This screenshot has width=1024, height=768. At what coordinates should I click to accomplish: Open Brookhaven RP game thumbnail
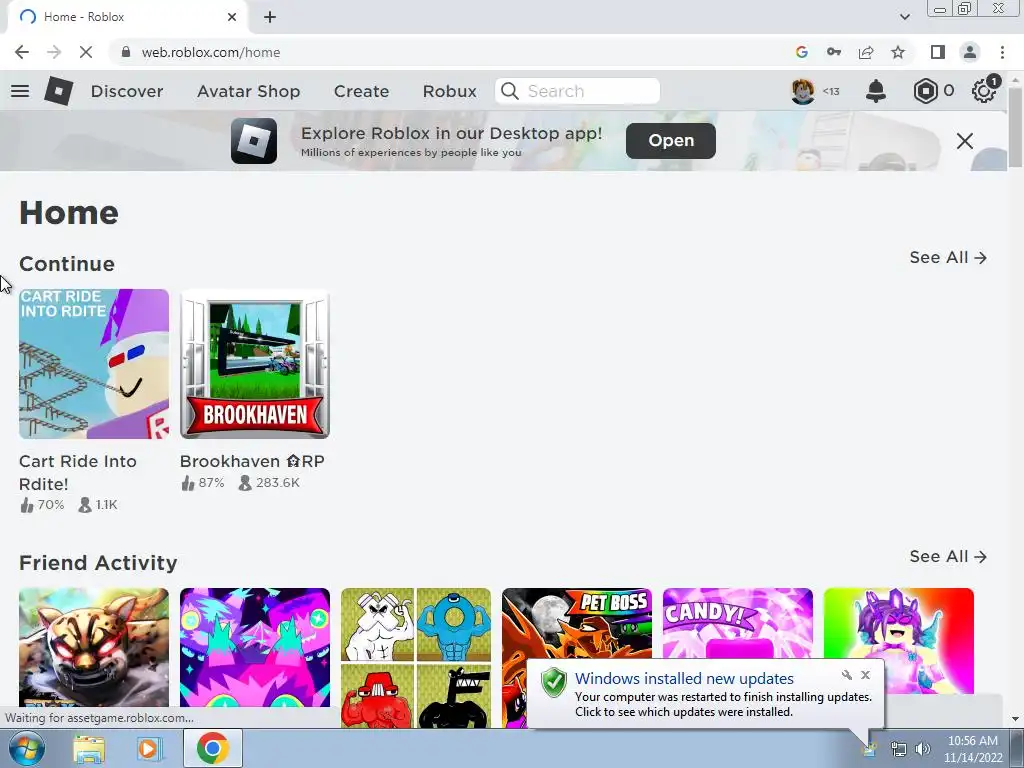[x=255, y=364]
